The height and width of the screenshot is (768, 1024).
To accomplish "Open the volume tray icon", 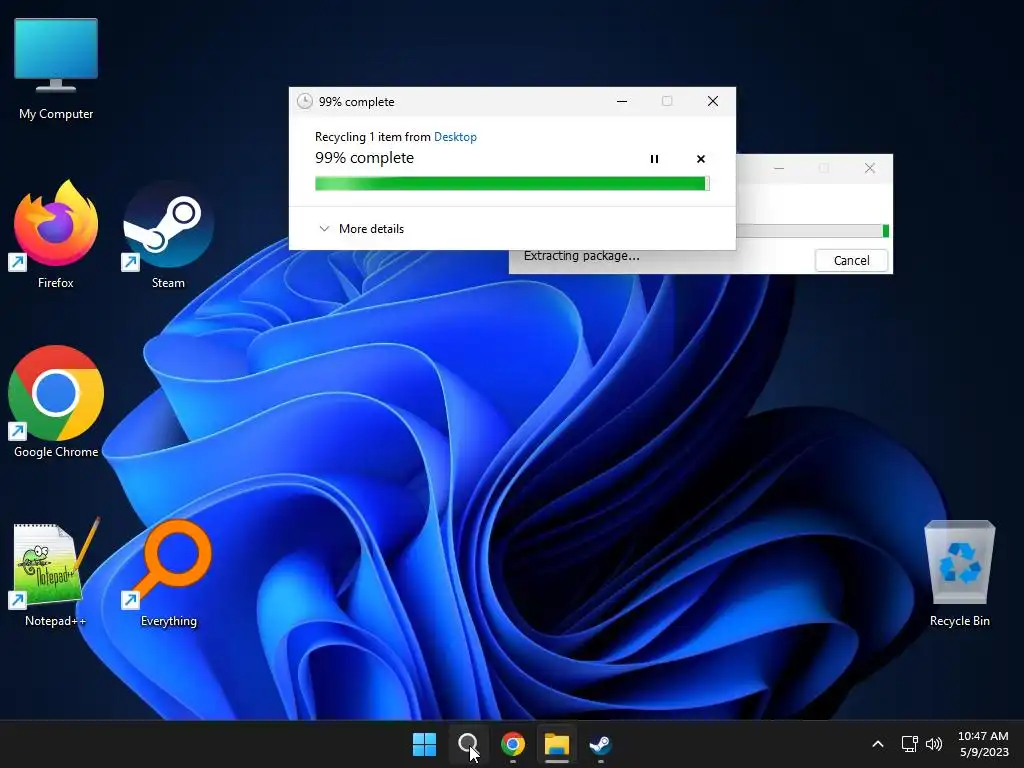I will [x=934, y=744].
